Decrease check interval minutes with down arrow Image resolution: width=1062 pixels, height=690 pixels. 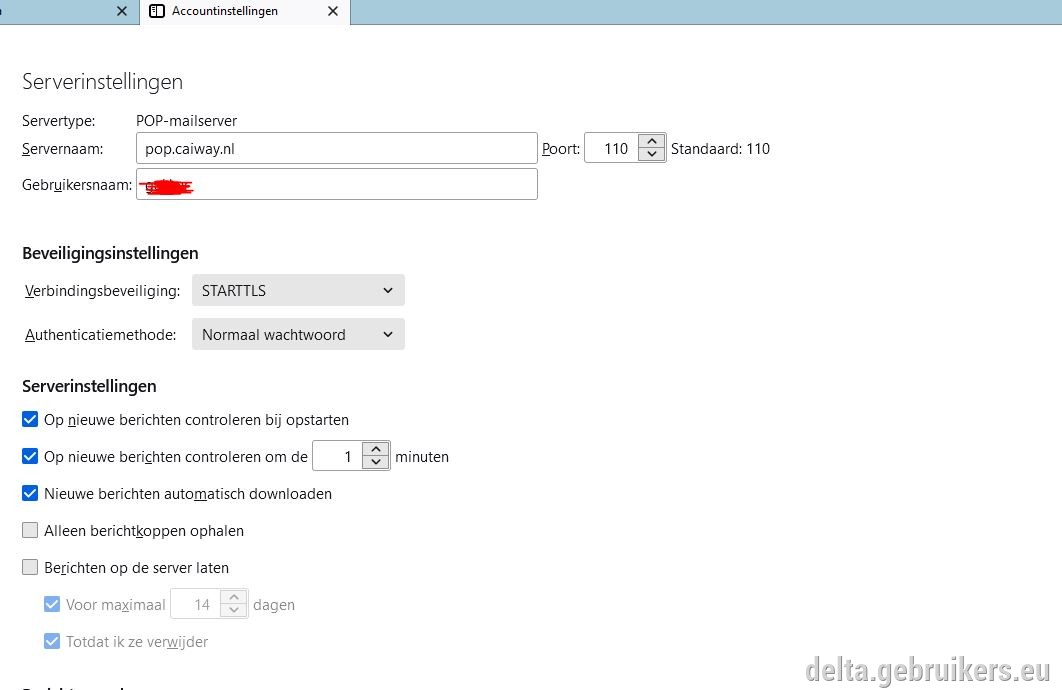coord(376,462)
